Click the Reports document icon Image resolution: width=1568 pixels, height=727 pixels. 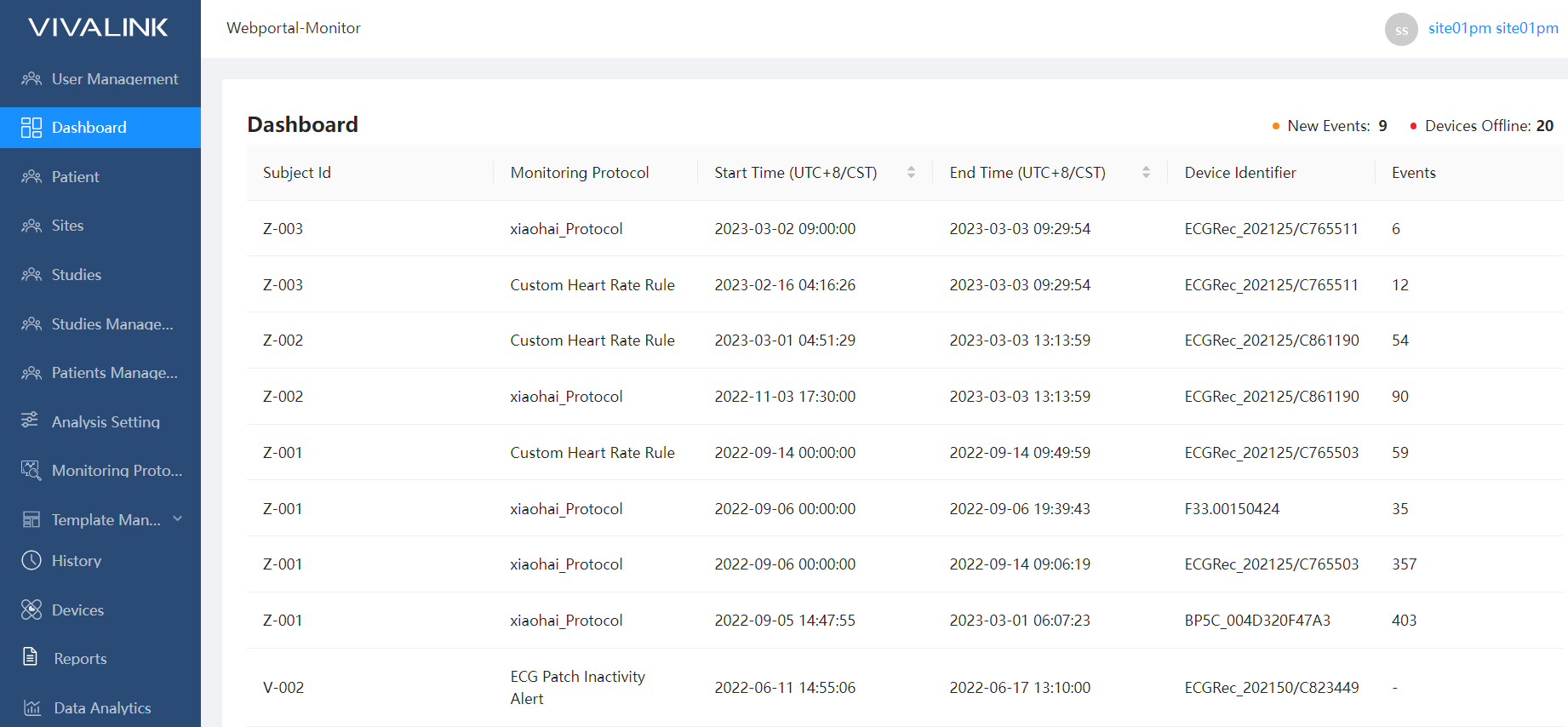pos(31,657)
